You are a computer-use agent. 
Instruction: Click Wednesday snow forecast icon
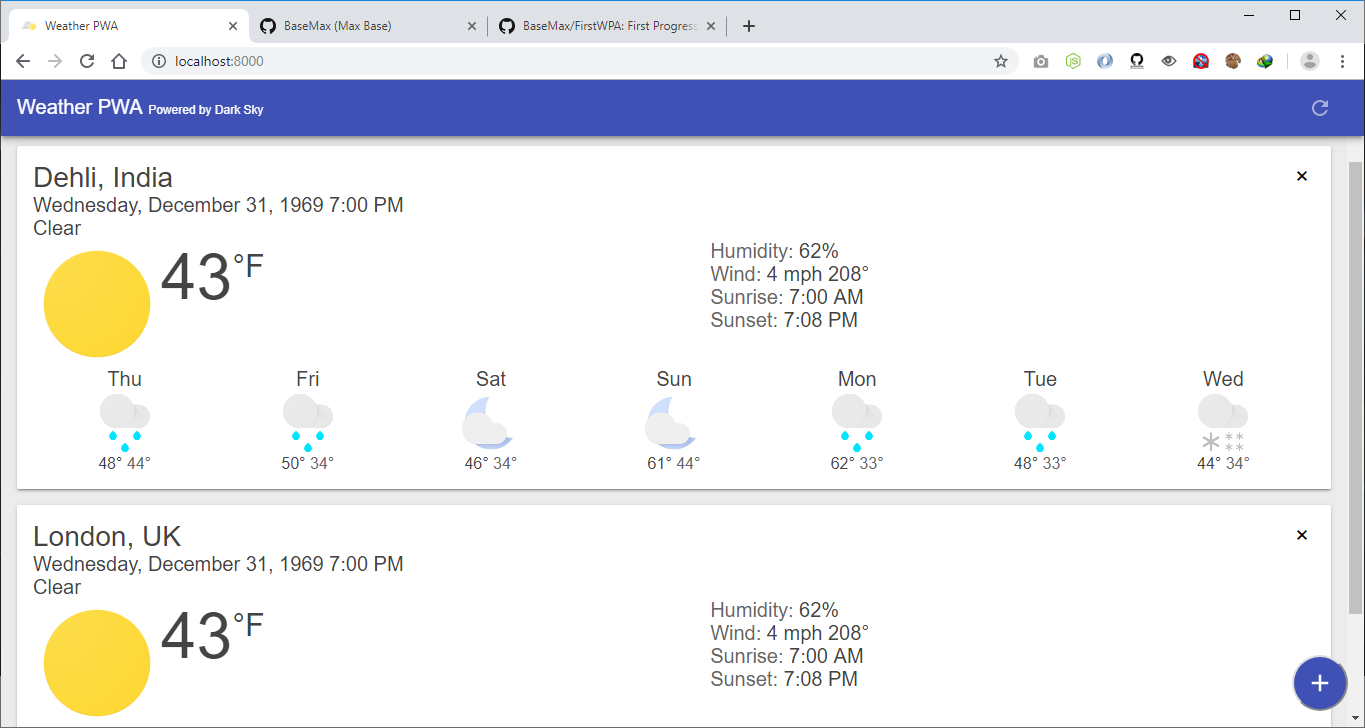[1223, 422]
